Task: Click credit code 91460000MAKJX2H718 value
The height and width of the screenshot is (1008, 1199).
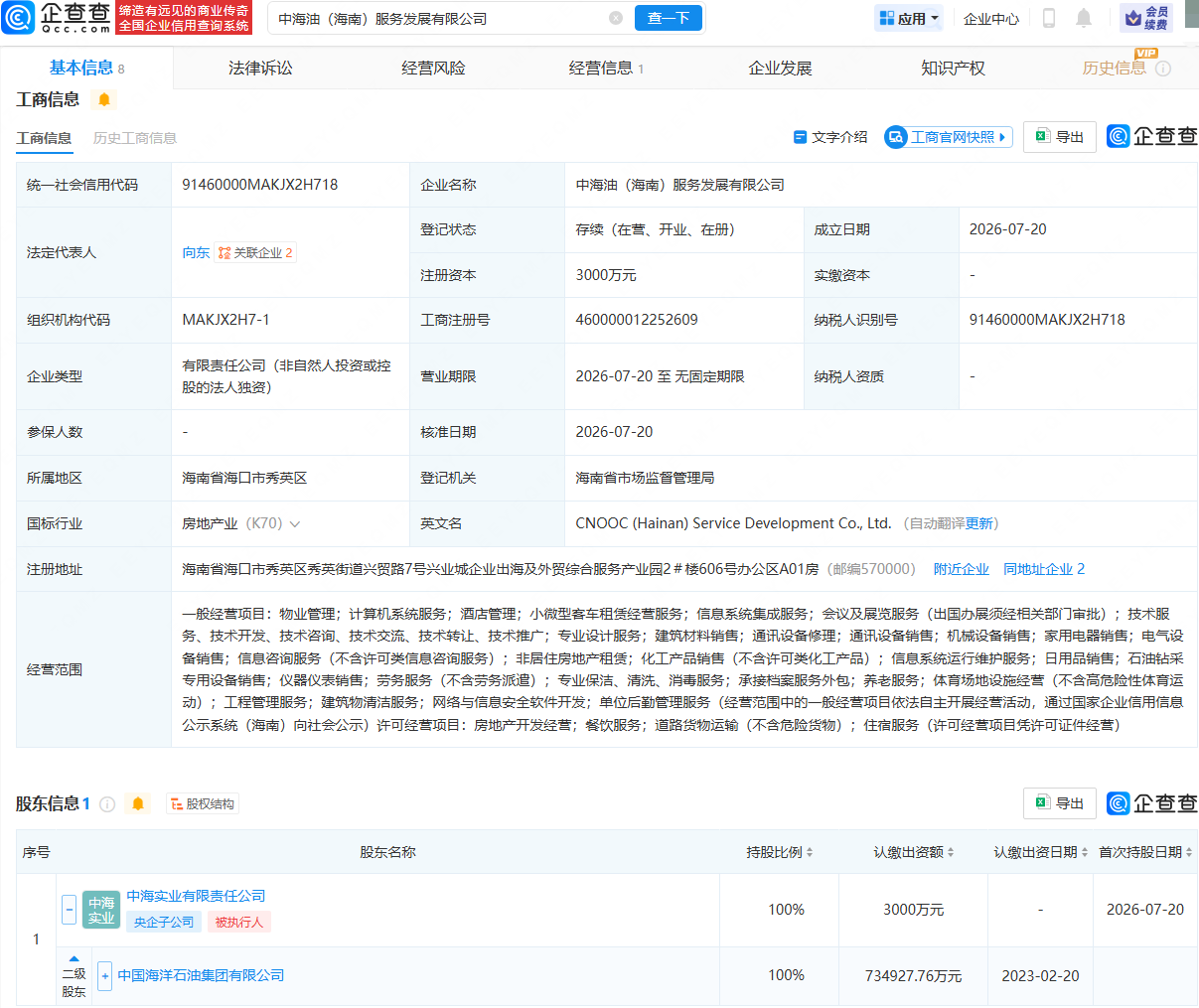Action: pyautogui.click(x=260, y=185)
